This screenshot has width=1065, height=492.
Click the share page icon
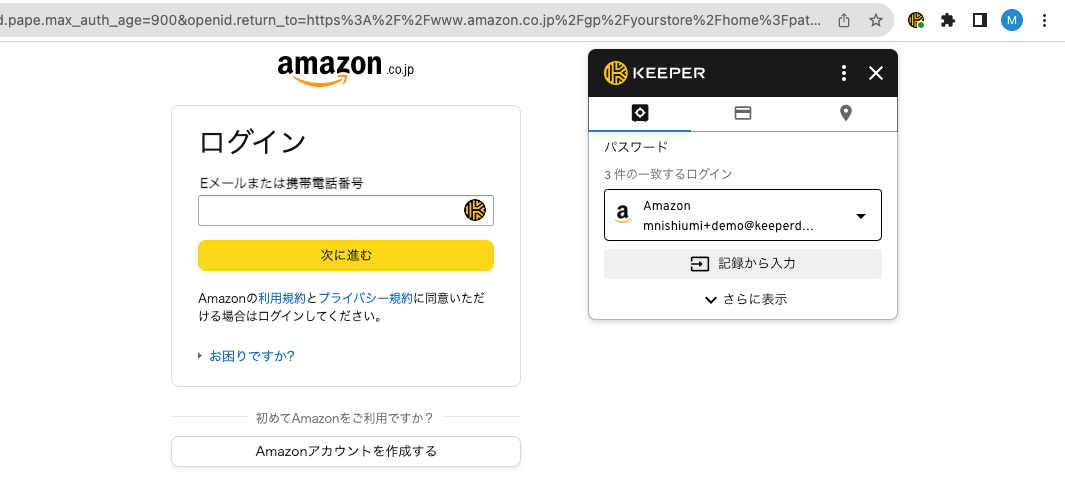point(845,20)
